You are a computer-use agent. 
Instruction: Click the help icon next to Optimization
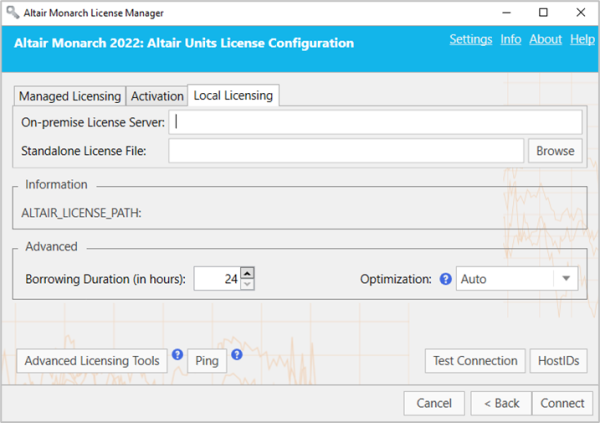[x=446, y=279]
